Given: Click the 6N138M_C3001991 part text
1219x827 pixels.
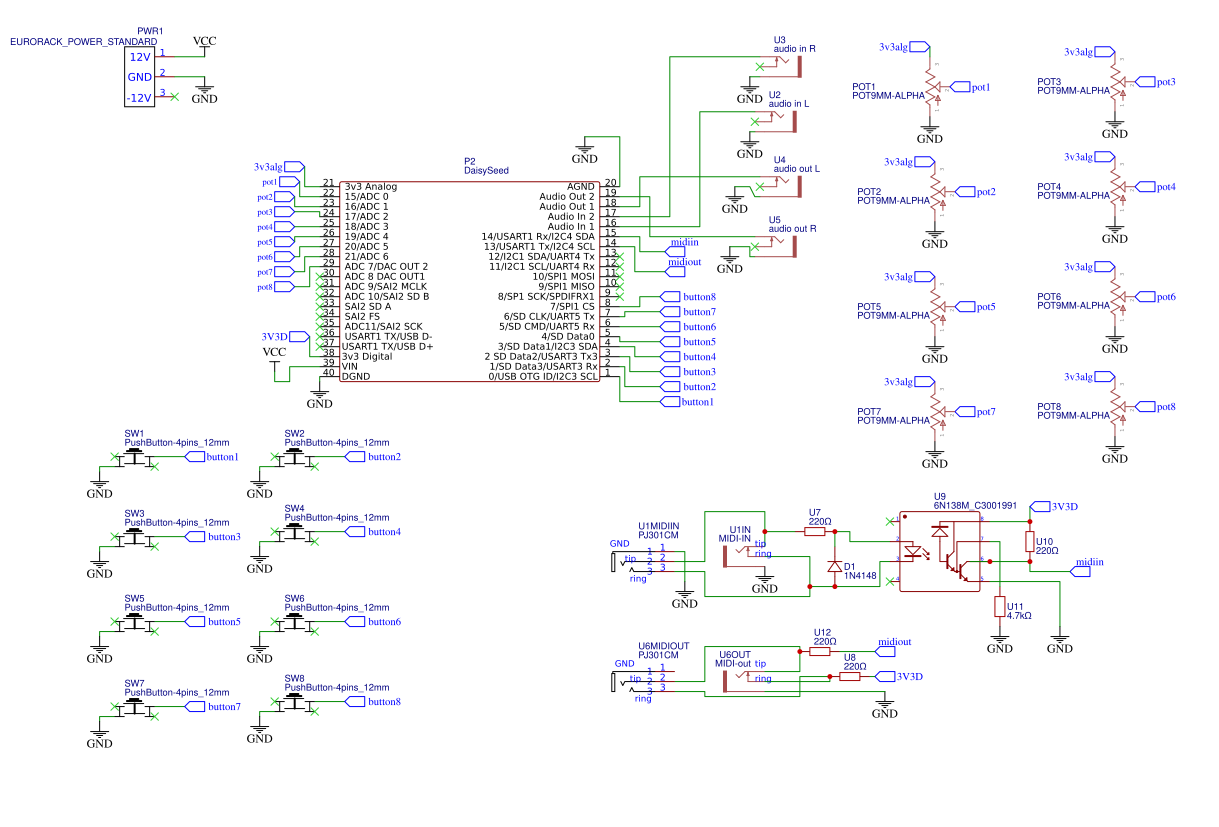Looking at the screenshot, I should [975, 506].
